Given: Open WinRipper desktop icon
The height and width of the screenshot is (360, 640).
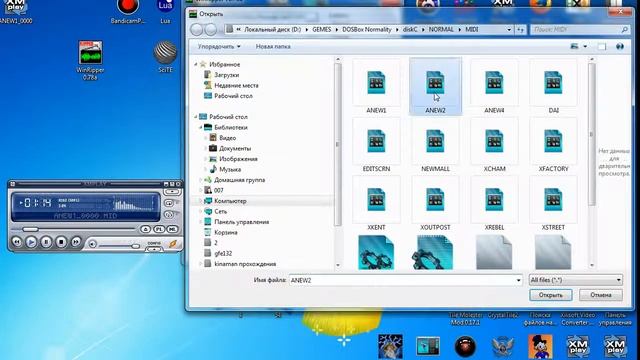Looking at the screenshot, I should click(x=90, y=60).
